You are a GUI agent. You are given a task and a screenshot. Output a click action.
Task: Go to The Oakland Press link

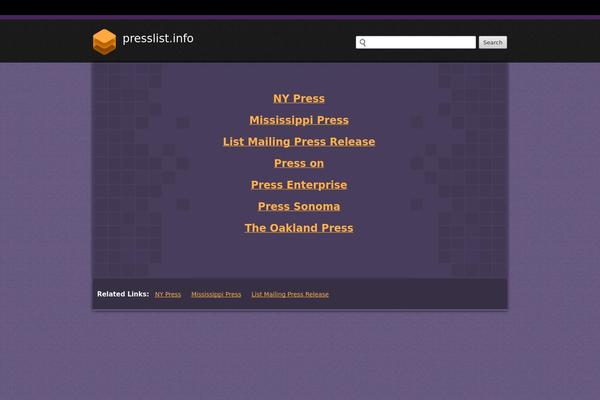(299, 228)
